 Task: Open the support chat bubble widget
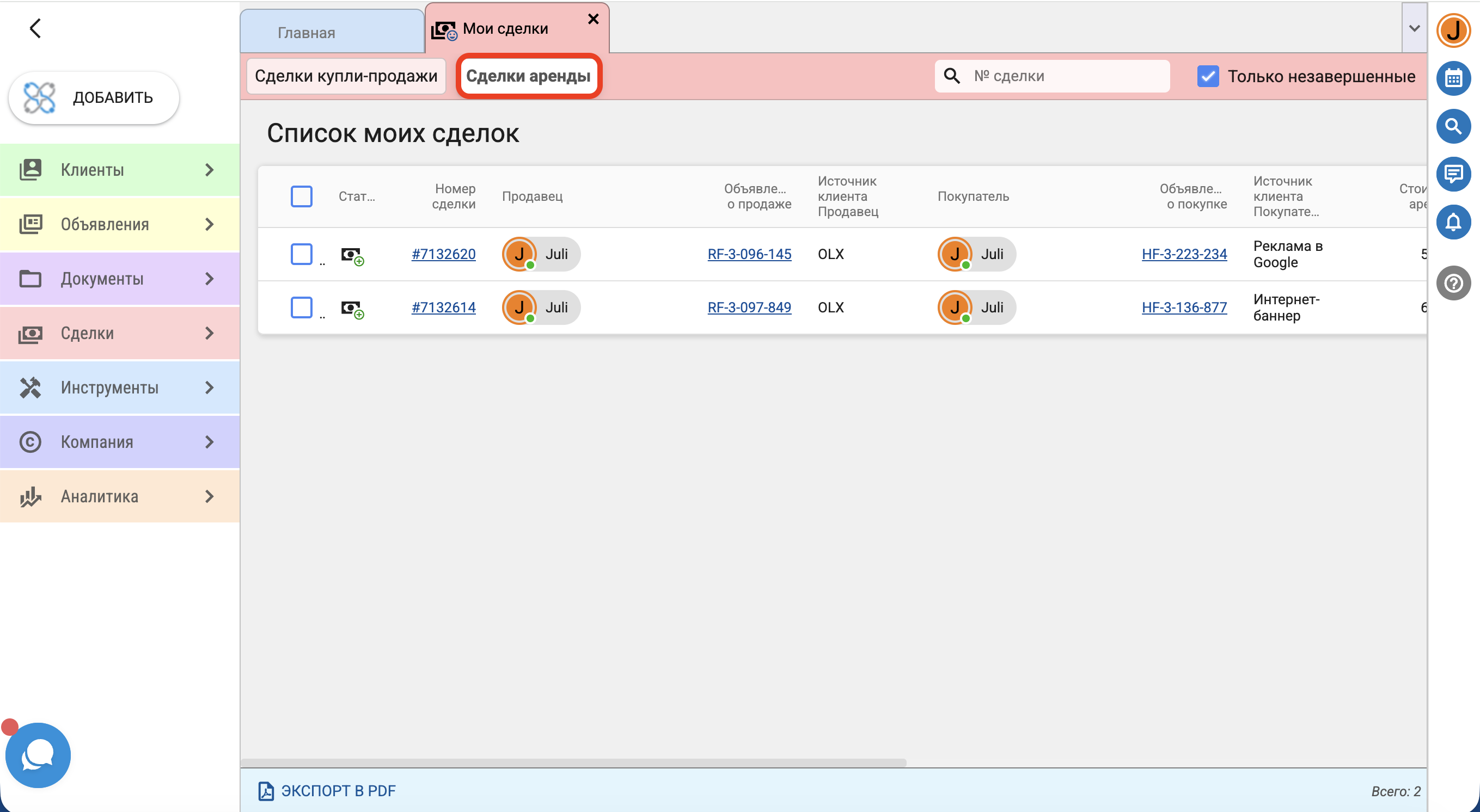click(38, 754)
